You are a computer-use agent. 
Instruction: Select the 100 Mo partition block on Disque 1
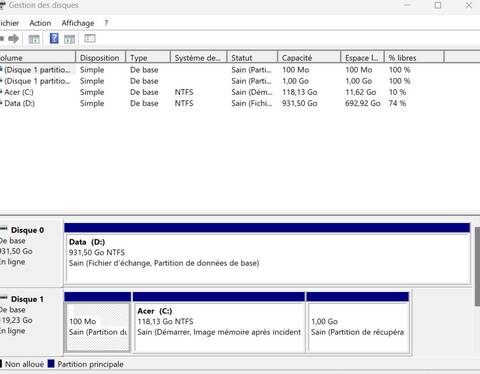(x=98, y=322)
